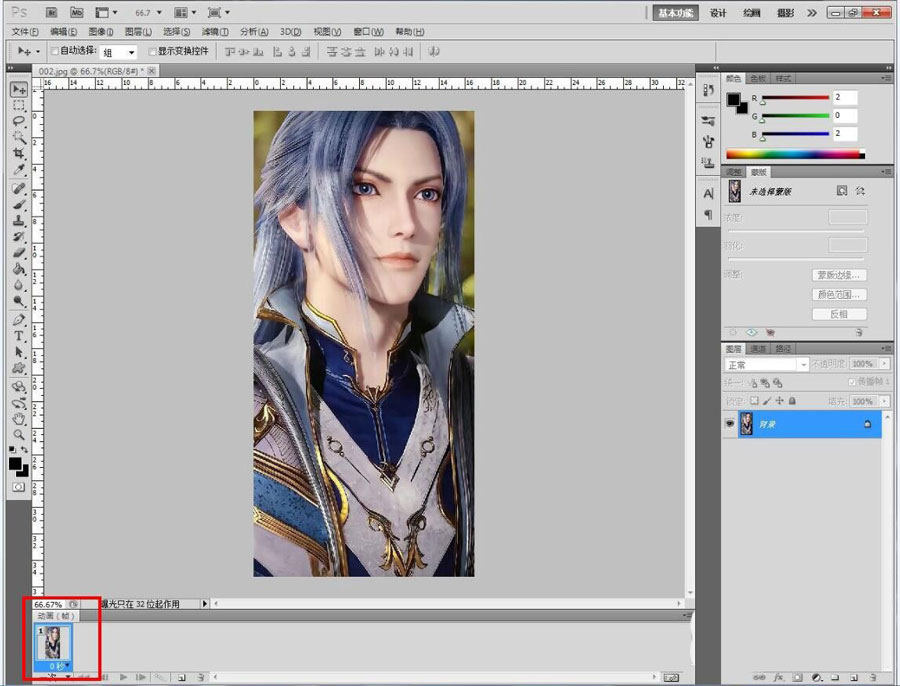Select the Zoom magnifier tool
Viewport: 900px width, 686px height.
tap(18, 435)
